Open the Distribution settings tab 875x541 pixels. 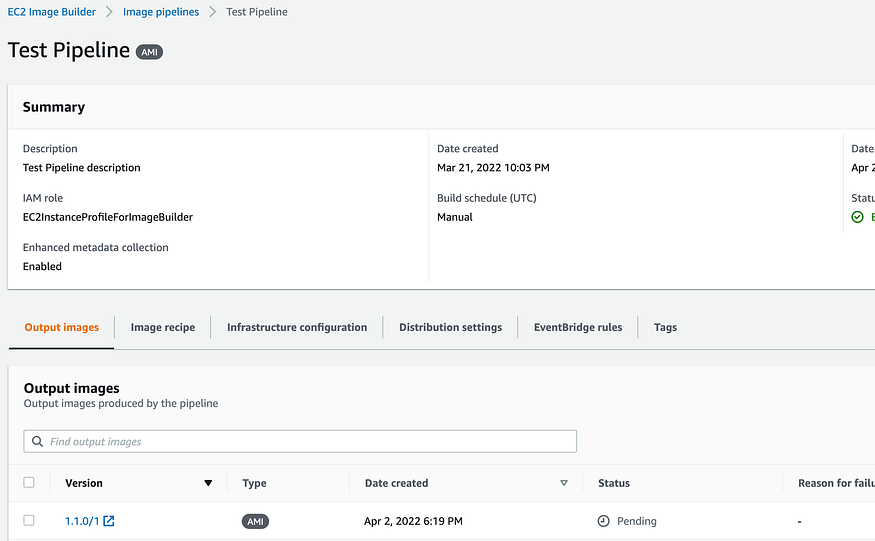450,327
